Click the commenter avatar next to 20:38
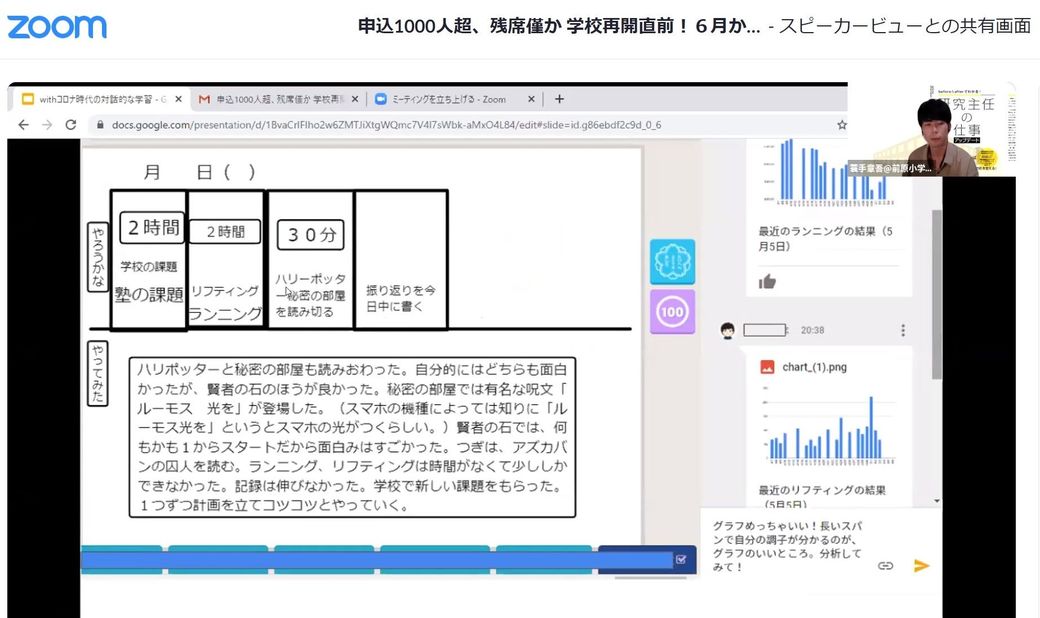 pyautogui.click(x=728, y=330)
